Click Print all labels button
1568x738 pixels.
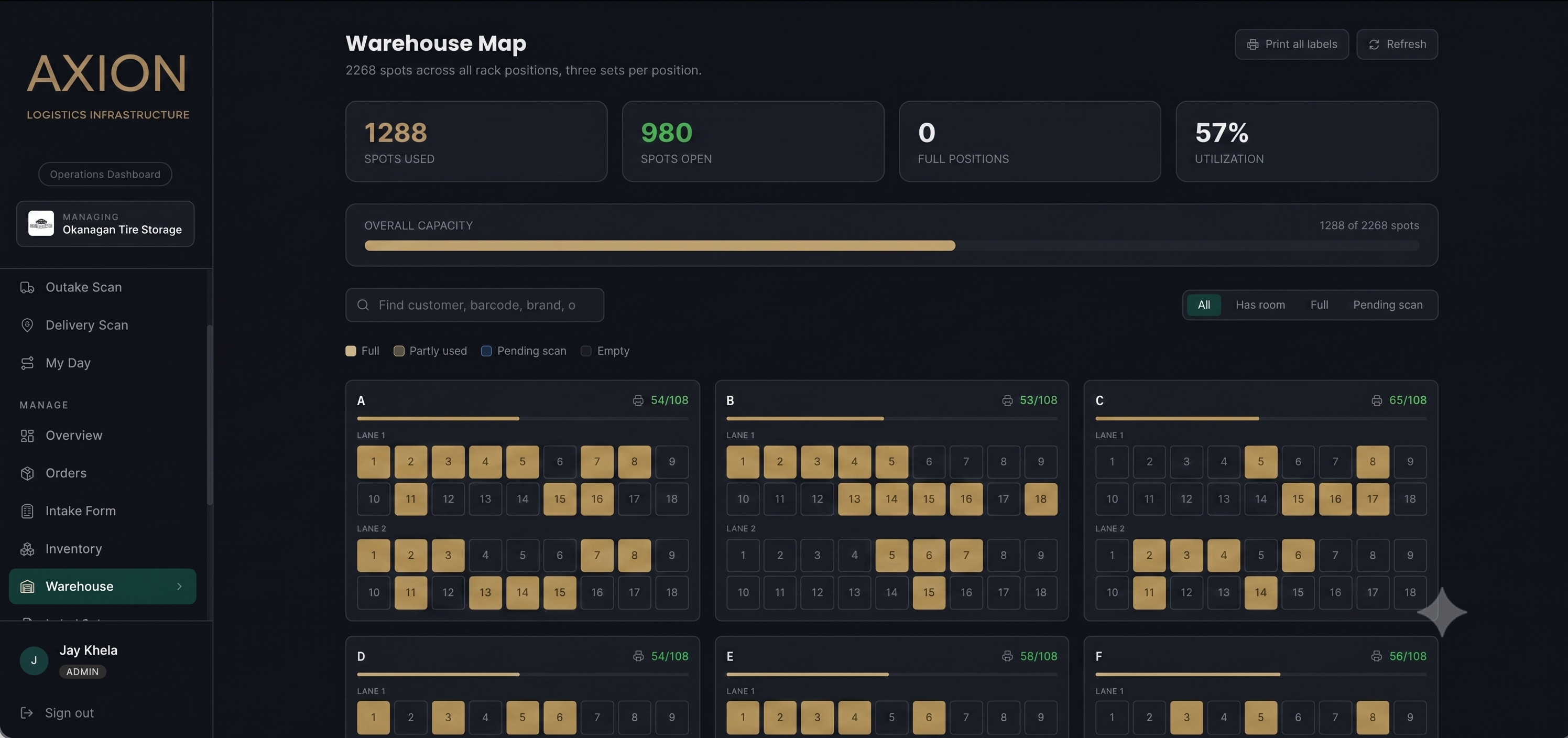[x=1291, y=45]
